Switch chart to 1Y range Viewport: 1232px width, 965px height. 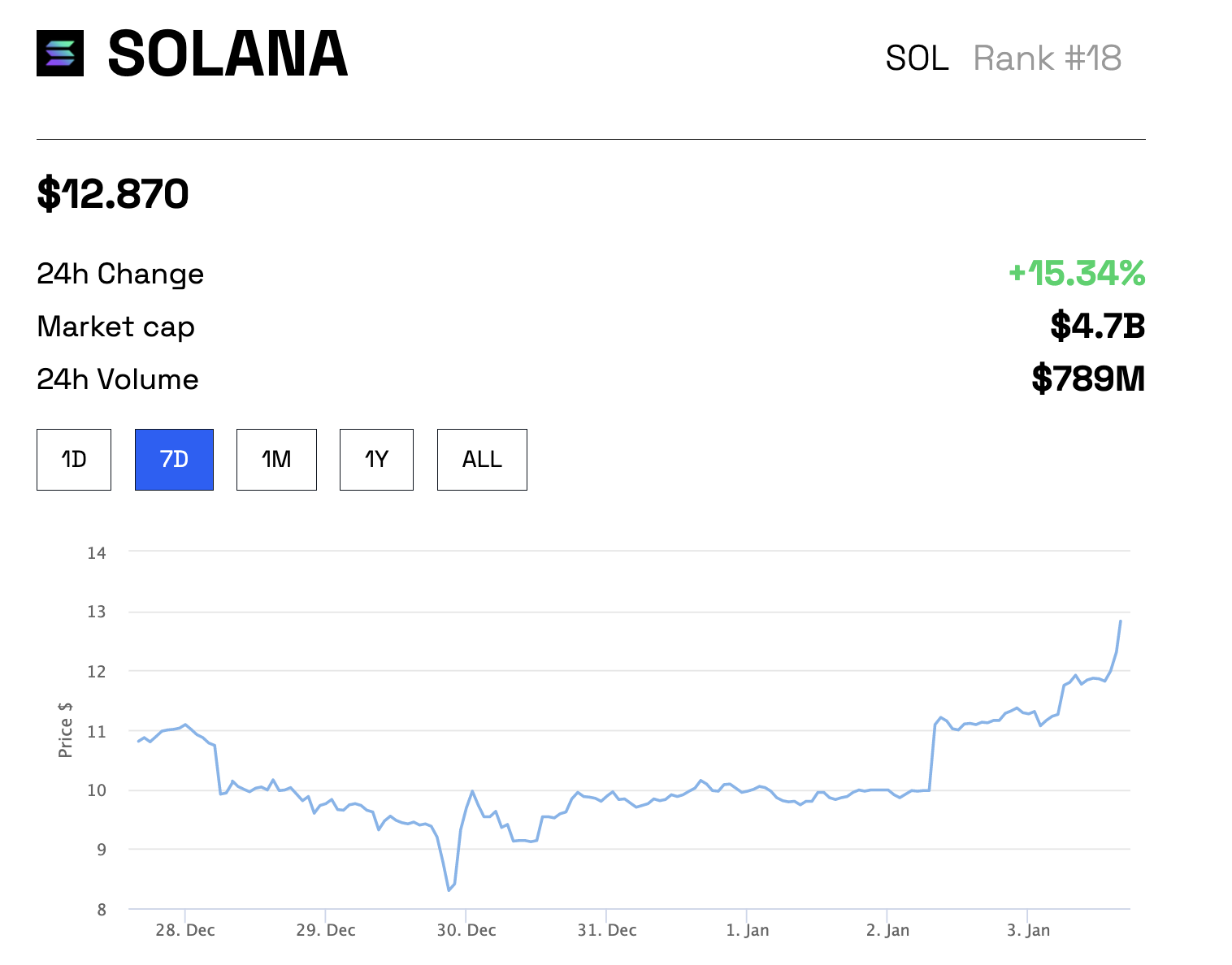click(x=376, y=460)
